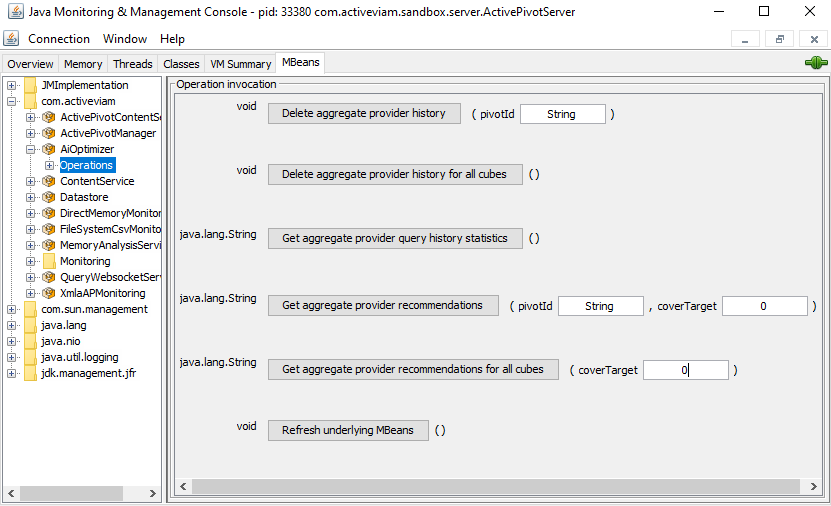The image size is (831, 506).
Task: Click Get aggregate provider query history statistics
Action: coord(395,238)
